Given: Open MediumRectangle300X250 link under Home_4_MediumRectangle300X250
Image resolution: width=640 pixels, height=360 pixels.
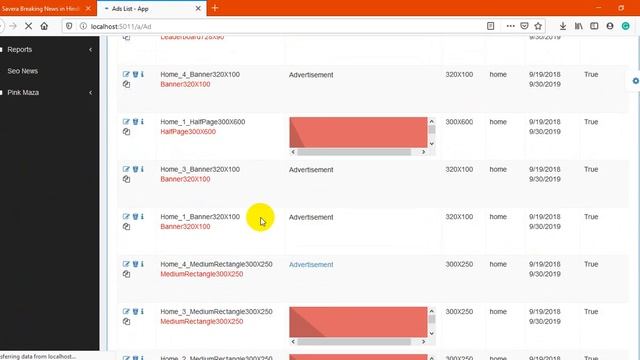Looking at the screenshot, I should pyautogui.click(x=202, y=274).
